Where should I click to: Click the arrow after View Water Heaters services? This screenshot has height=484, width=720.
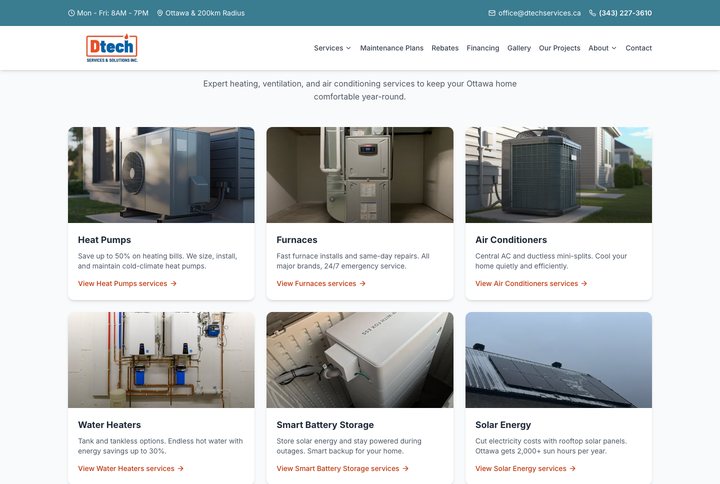[180, 469]
